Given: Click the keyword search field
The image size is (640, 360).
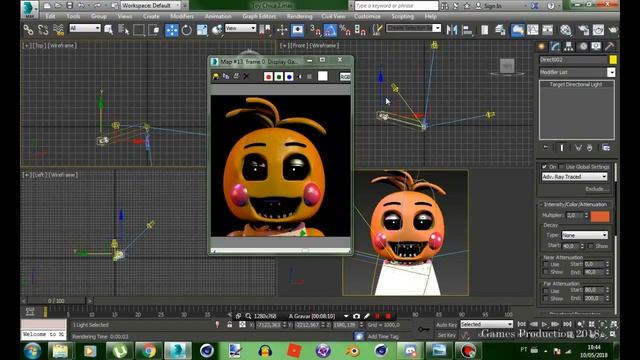Looking at the screenshot, I should click(x=396, y=6).
